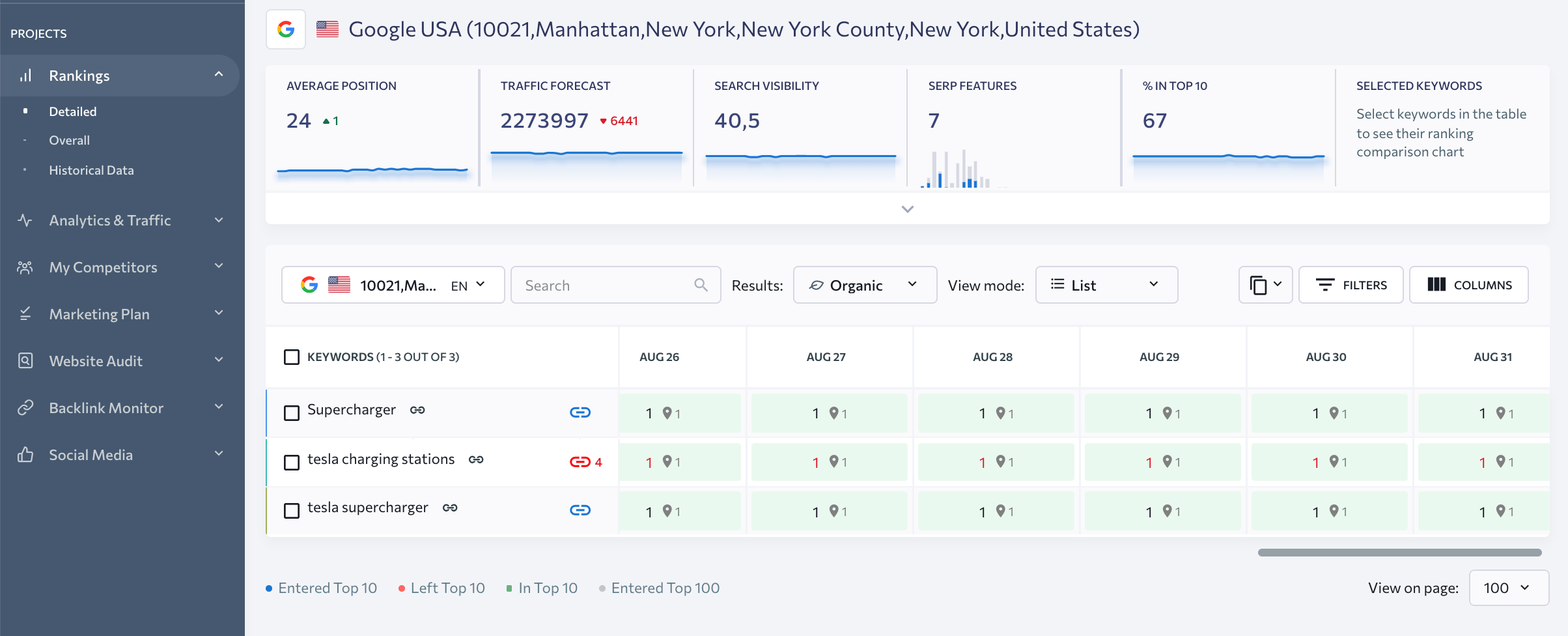Check the tesla charging stations checkbox
Screen dimensions: 1568x636
click(292, 463)
